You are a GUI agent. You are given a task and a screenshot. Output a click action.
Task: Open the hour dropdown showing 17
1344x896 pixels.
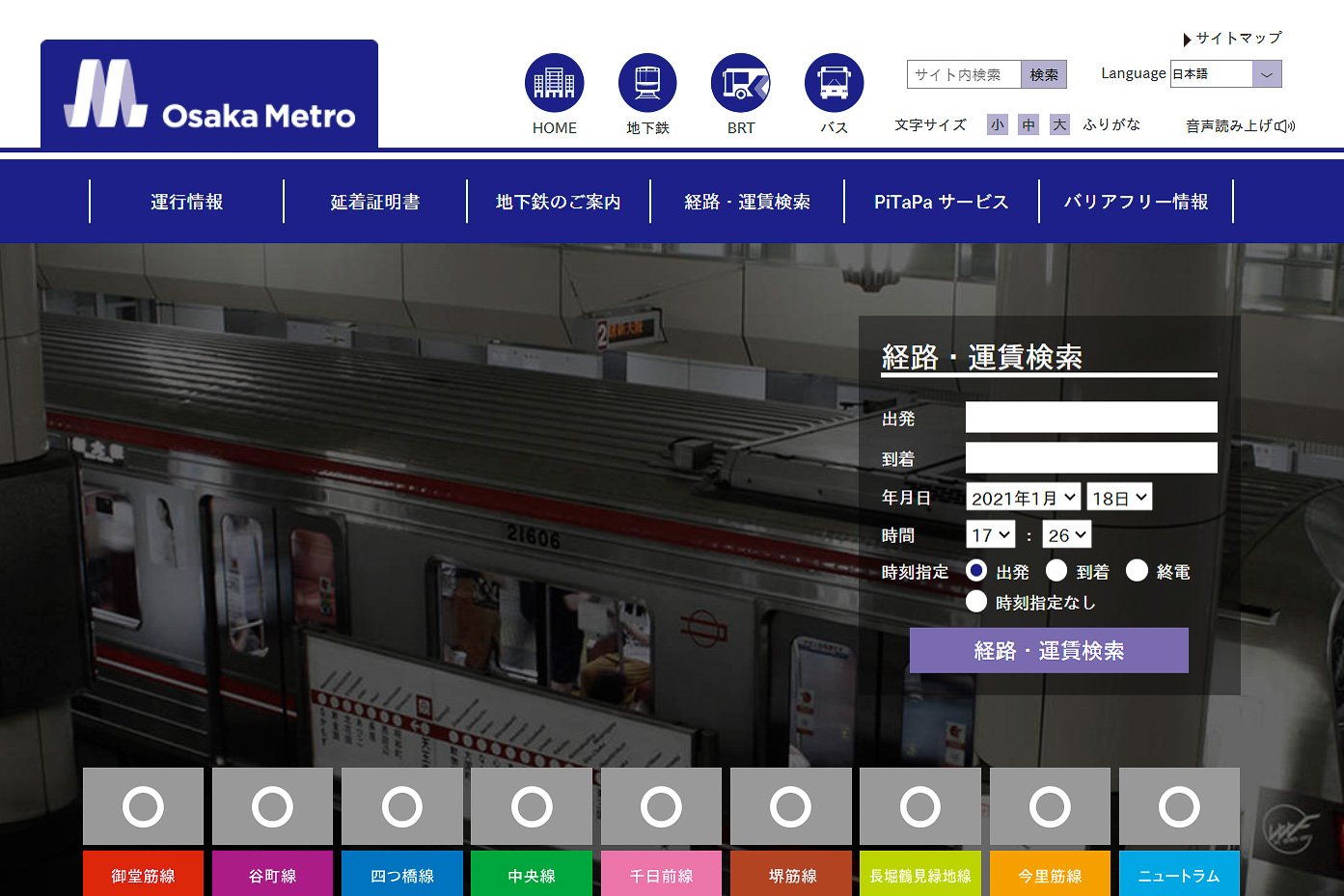[990, 533]
